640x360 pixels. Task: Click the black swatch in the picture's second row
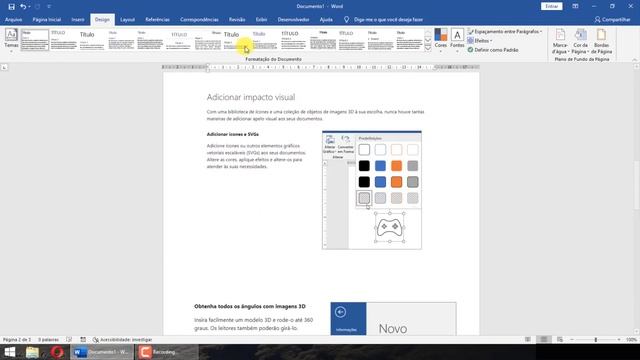pos(364,166)
